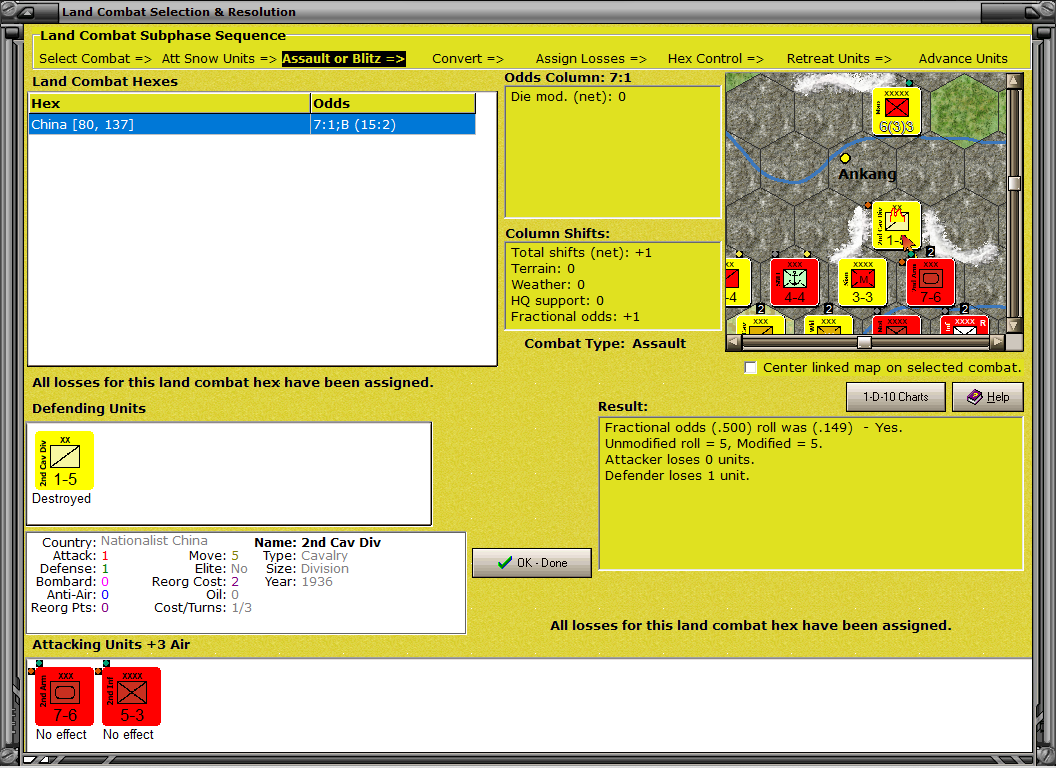Click the green checkmark on OK - Done
The width and height of the screenshot is (1056, 768).
tap(504, 563)
